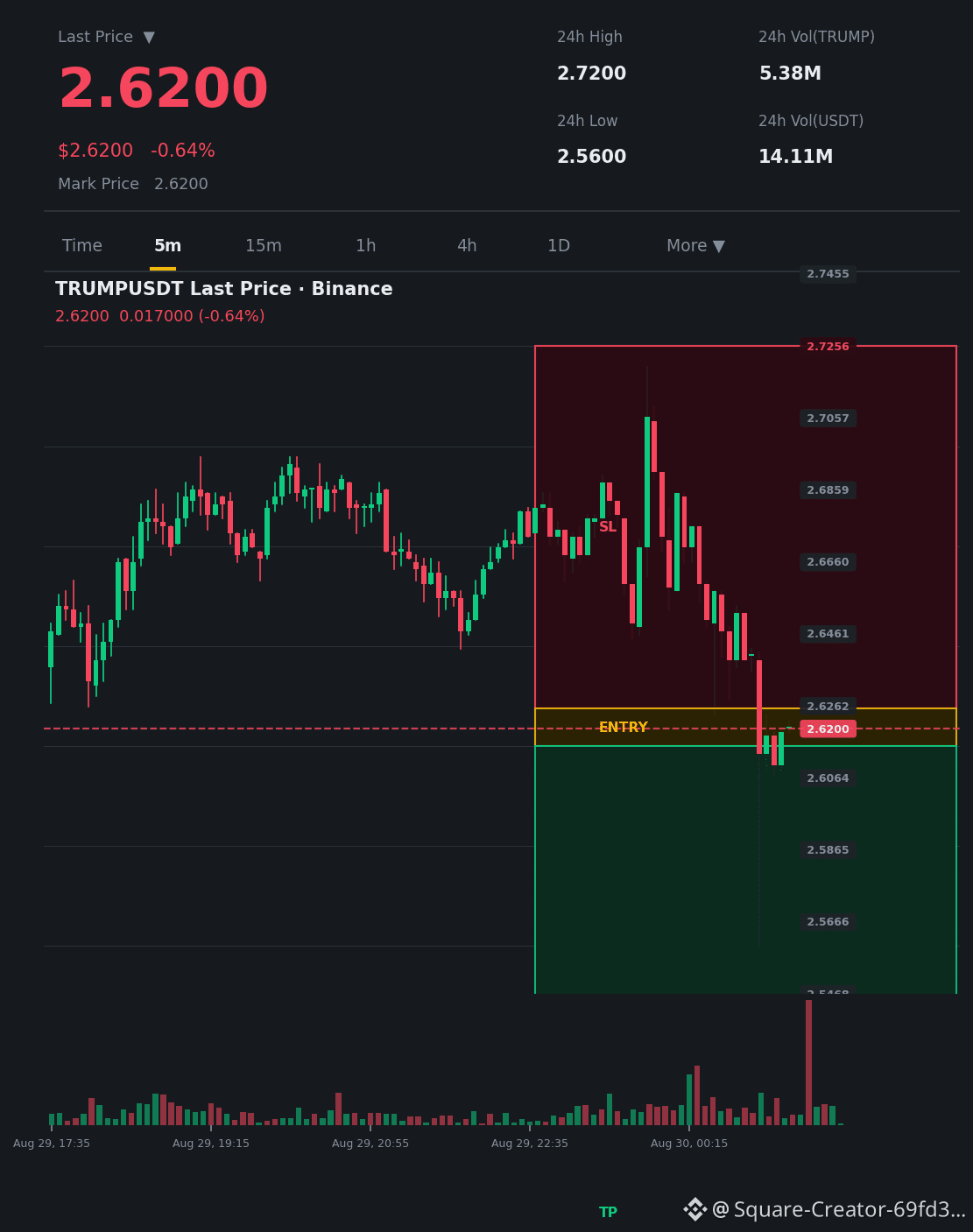Expand the More timeframes dropdown
Screen dimensions: 973x1232
[x=695, y=246]
